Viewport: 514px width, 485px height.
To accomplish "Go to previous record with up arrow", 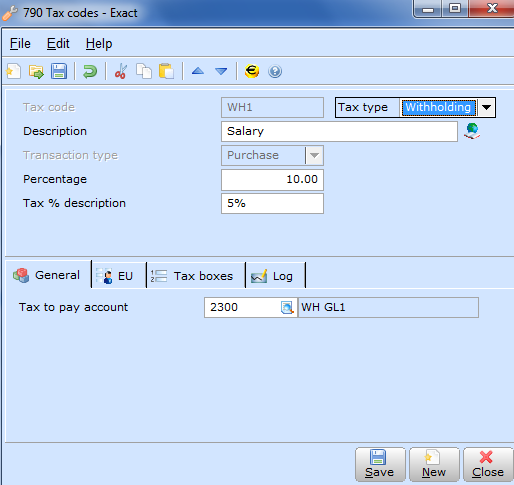I will pyautogui.click(x=198, y=71).
